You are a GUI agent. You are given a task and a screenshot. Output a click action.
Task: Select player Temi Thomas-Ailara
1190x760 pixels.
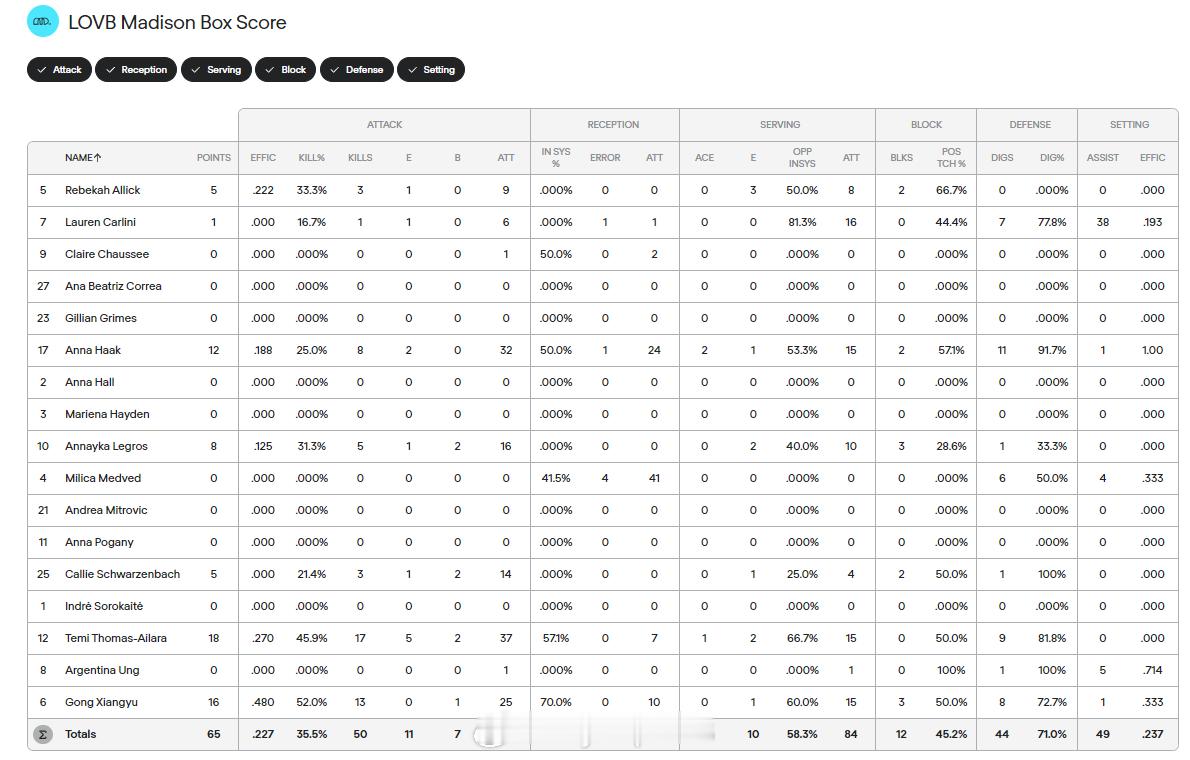115,638
